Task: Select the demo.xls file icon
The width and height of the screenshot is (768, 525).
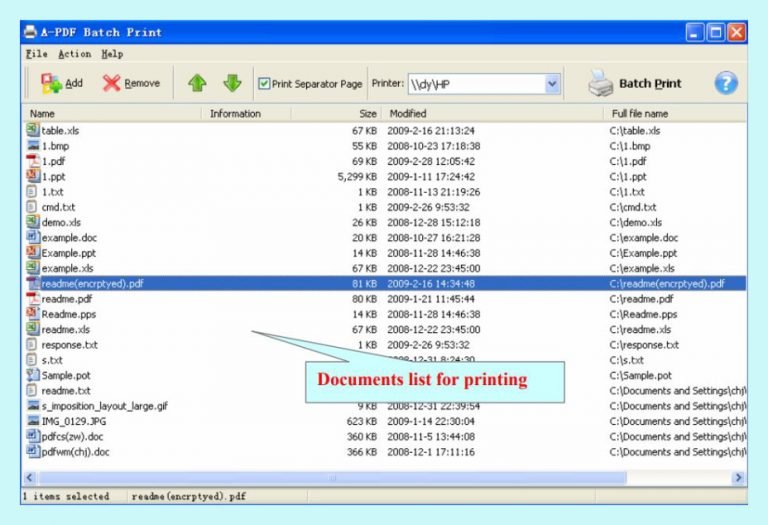Action: (32, 222)
